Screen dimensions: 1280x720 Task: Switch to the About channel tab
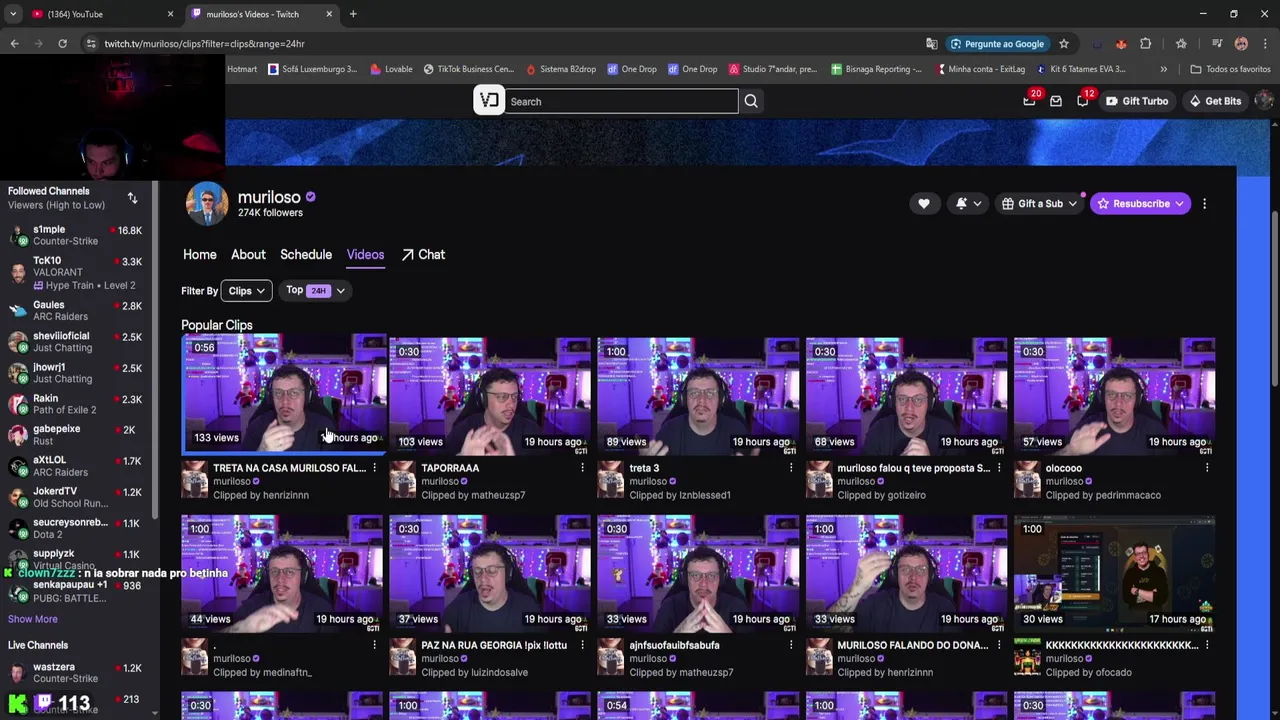pyautogui.click(x=248, y=255)
